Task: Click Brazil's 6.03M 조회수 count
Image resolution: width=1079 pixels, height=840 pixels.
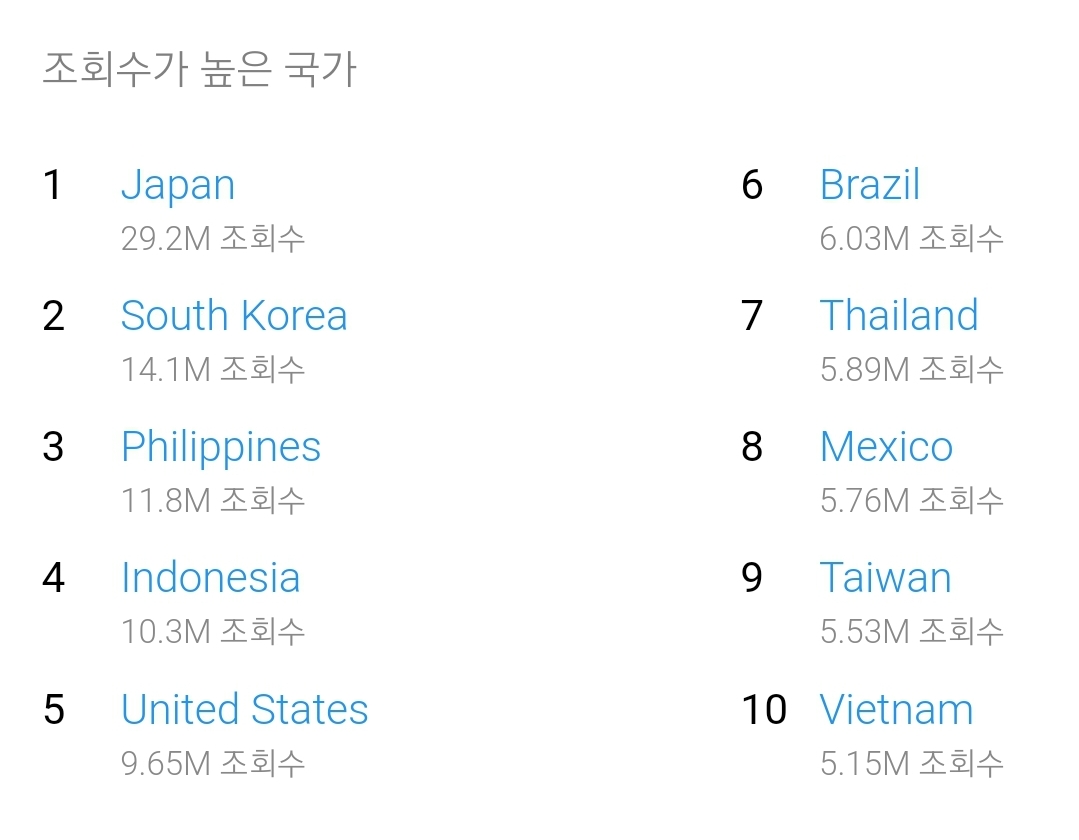Action: pyautogui.click(x=911, y=239)
